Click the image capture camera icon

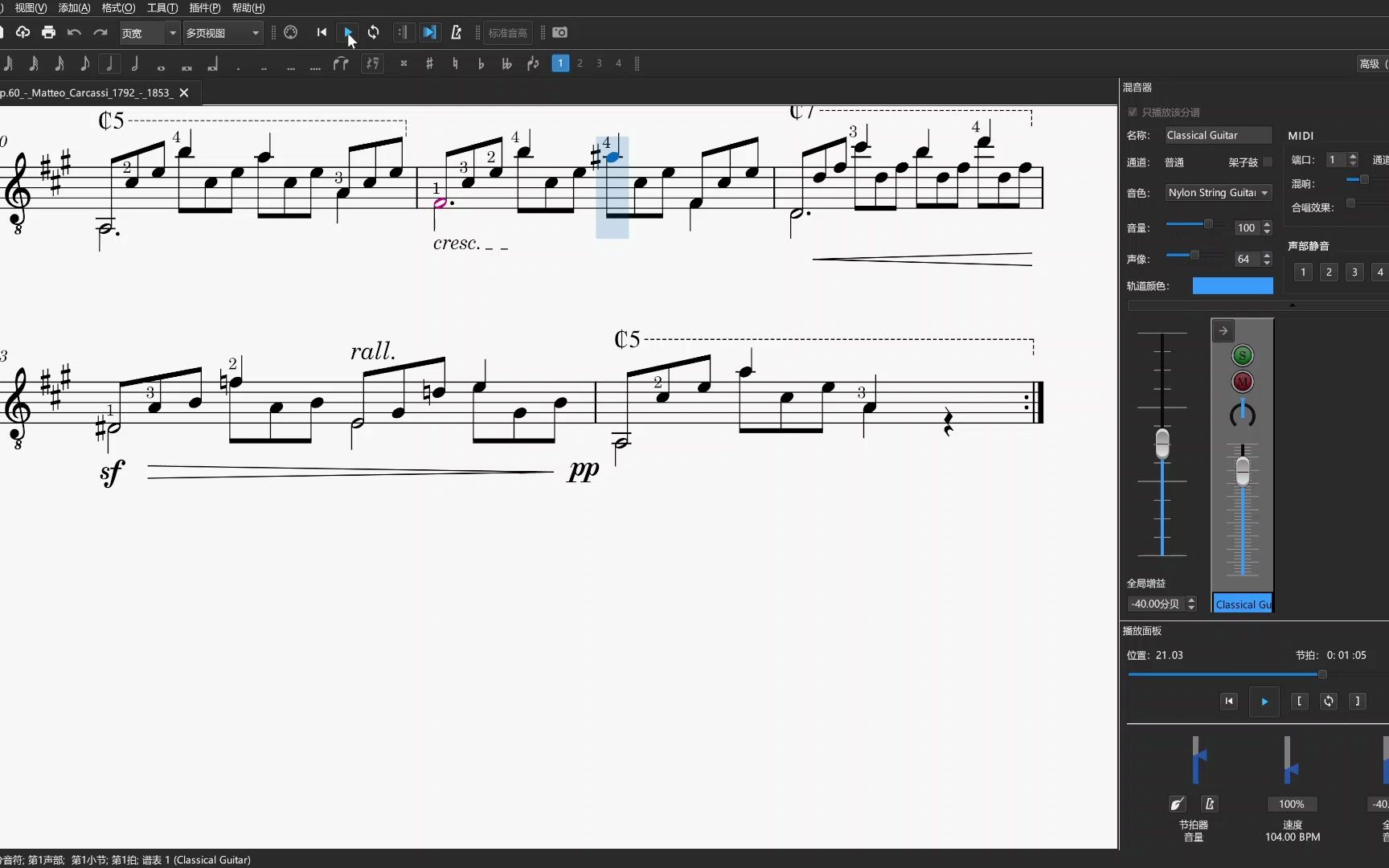point(560,32)
